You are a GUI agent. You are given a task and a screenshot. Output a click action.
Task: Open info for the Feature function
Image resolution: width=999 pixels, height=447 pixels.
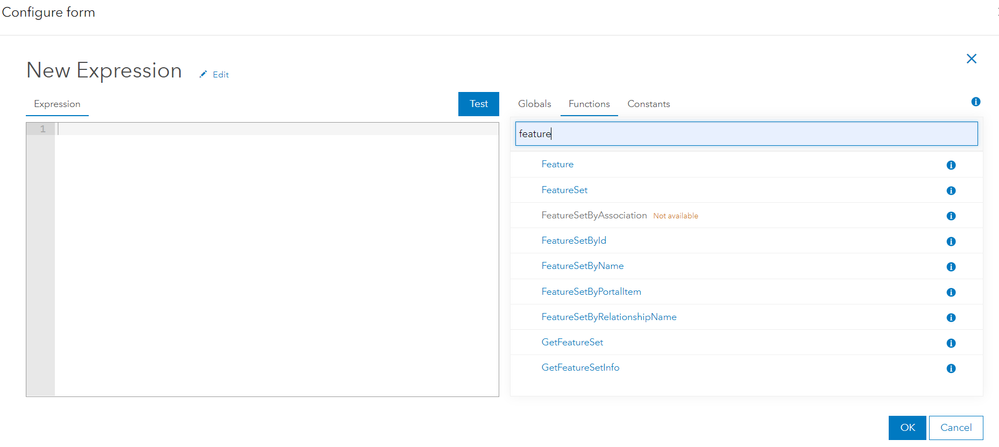951,165
